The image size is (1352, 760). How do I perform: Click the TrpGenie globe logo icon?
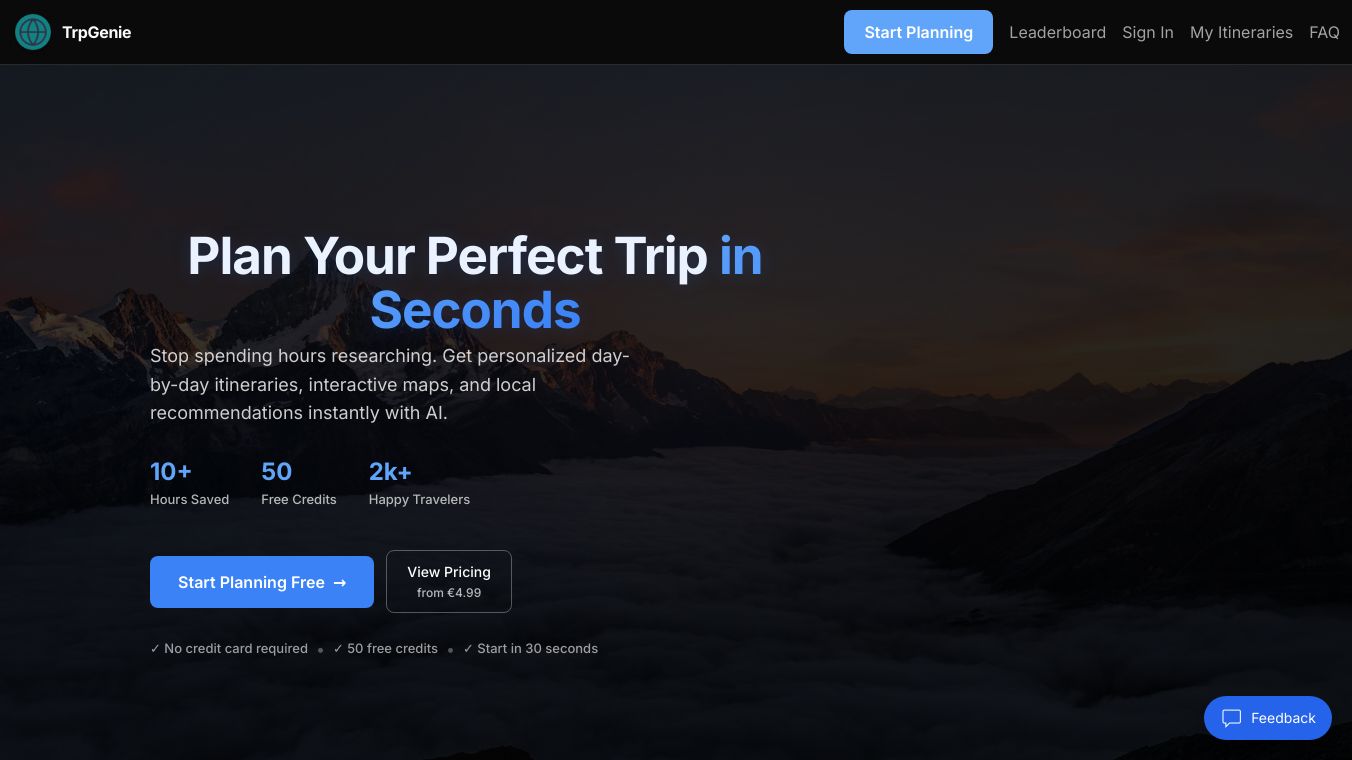(33, 32)
